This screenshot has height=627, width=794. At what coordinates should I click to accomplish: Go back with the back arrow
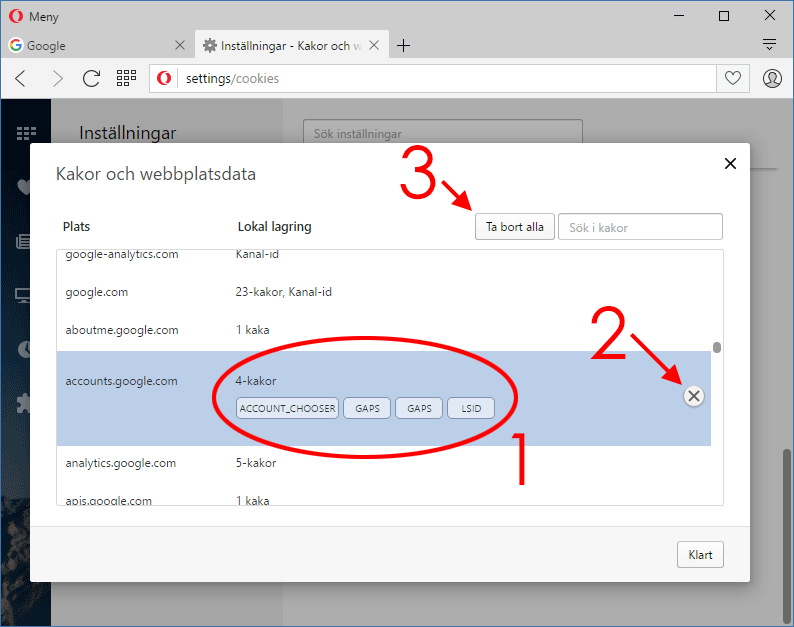tap(21, 78)
